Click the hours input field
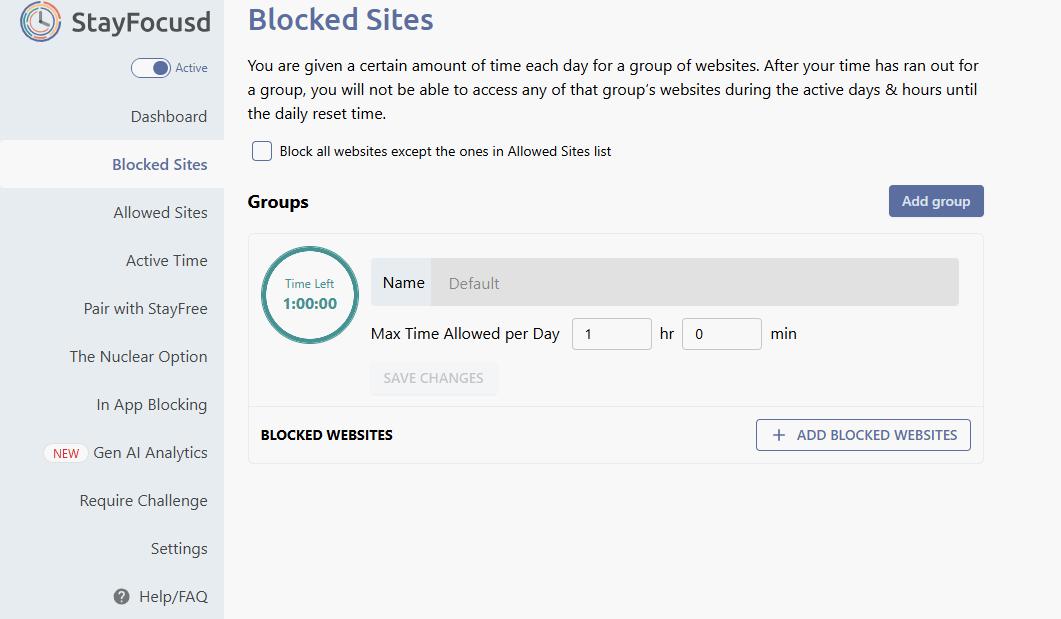Viewport: 1061px width, 619px height. 611,334
